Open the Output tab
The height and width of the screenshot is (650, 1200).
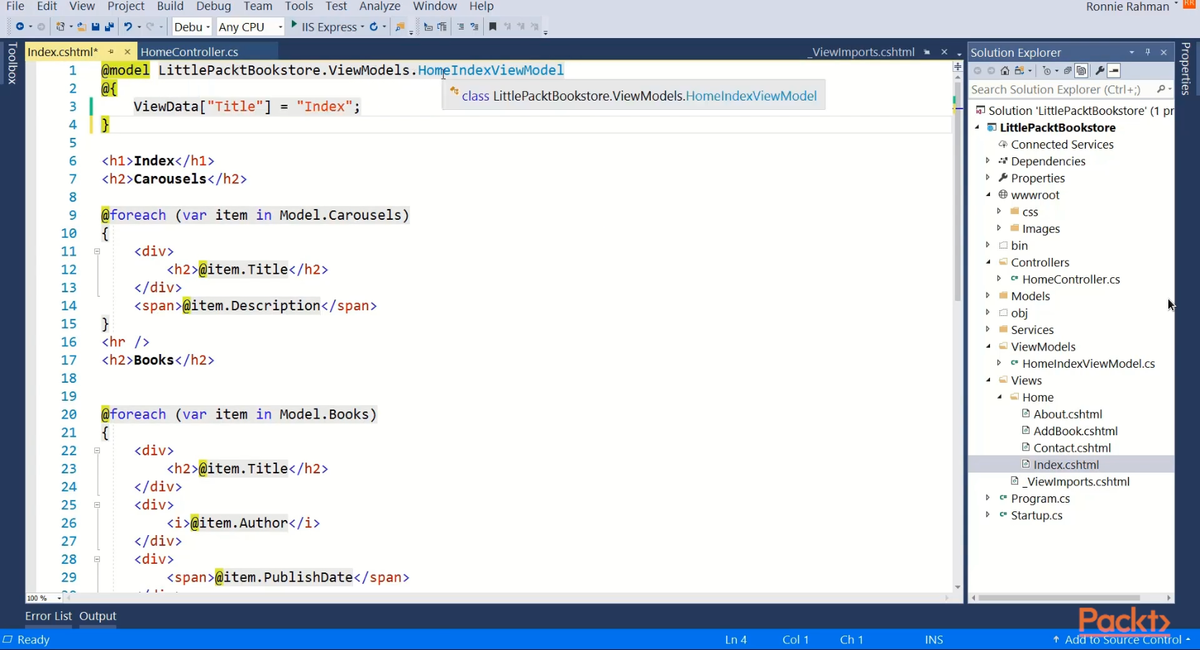[x=98, y=616]
